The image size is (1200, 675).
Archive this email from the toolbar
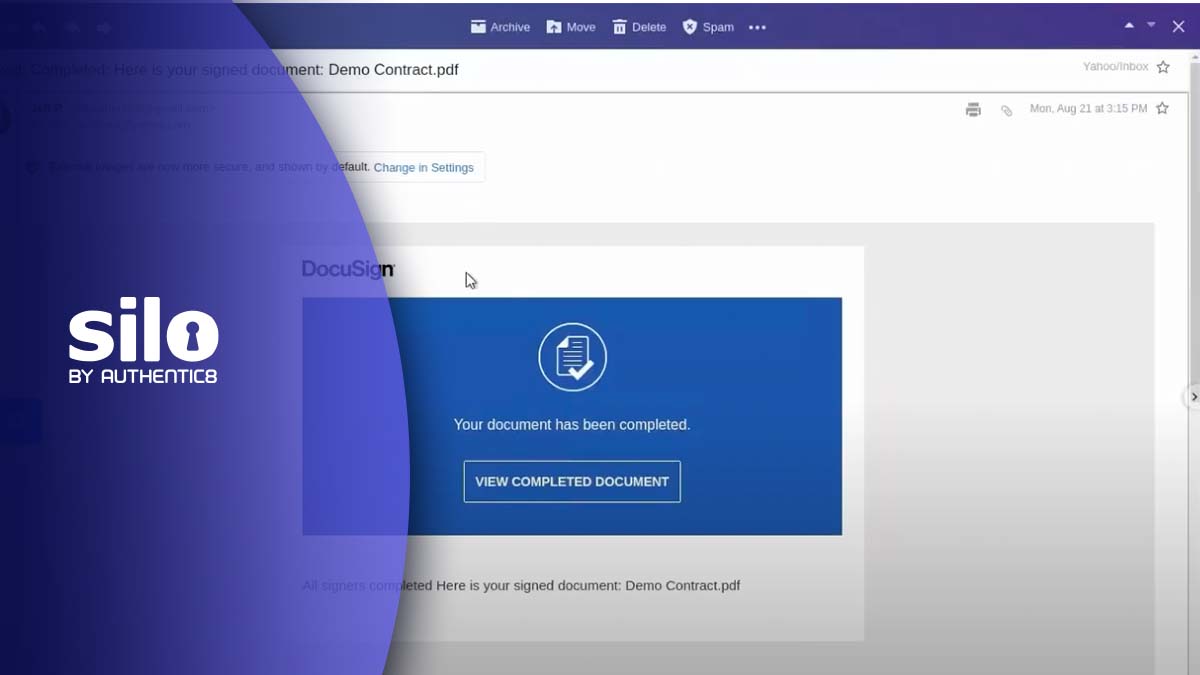point(500,27)
